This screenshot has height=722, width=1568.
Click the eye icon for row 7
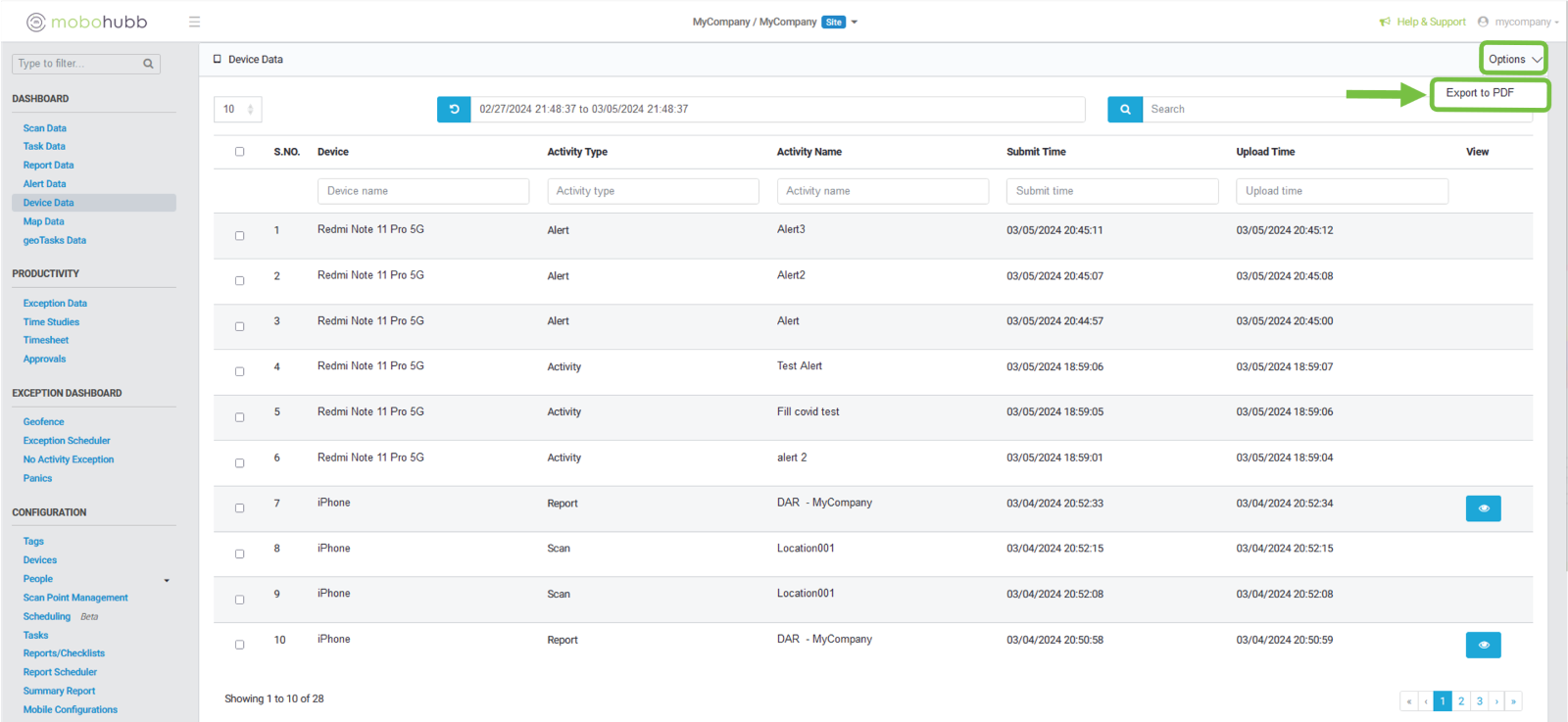(1483, 508)
